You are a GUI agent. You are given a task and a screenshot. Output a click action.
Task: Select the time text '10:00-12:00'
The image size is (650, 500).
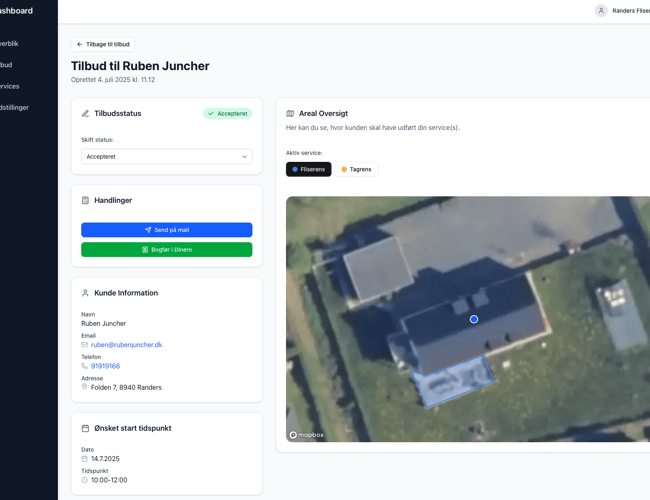point(109,480)
